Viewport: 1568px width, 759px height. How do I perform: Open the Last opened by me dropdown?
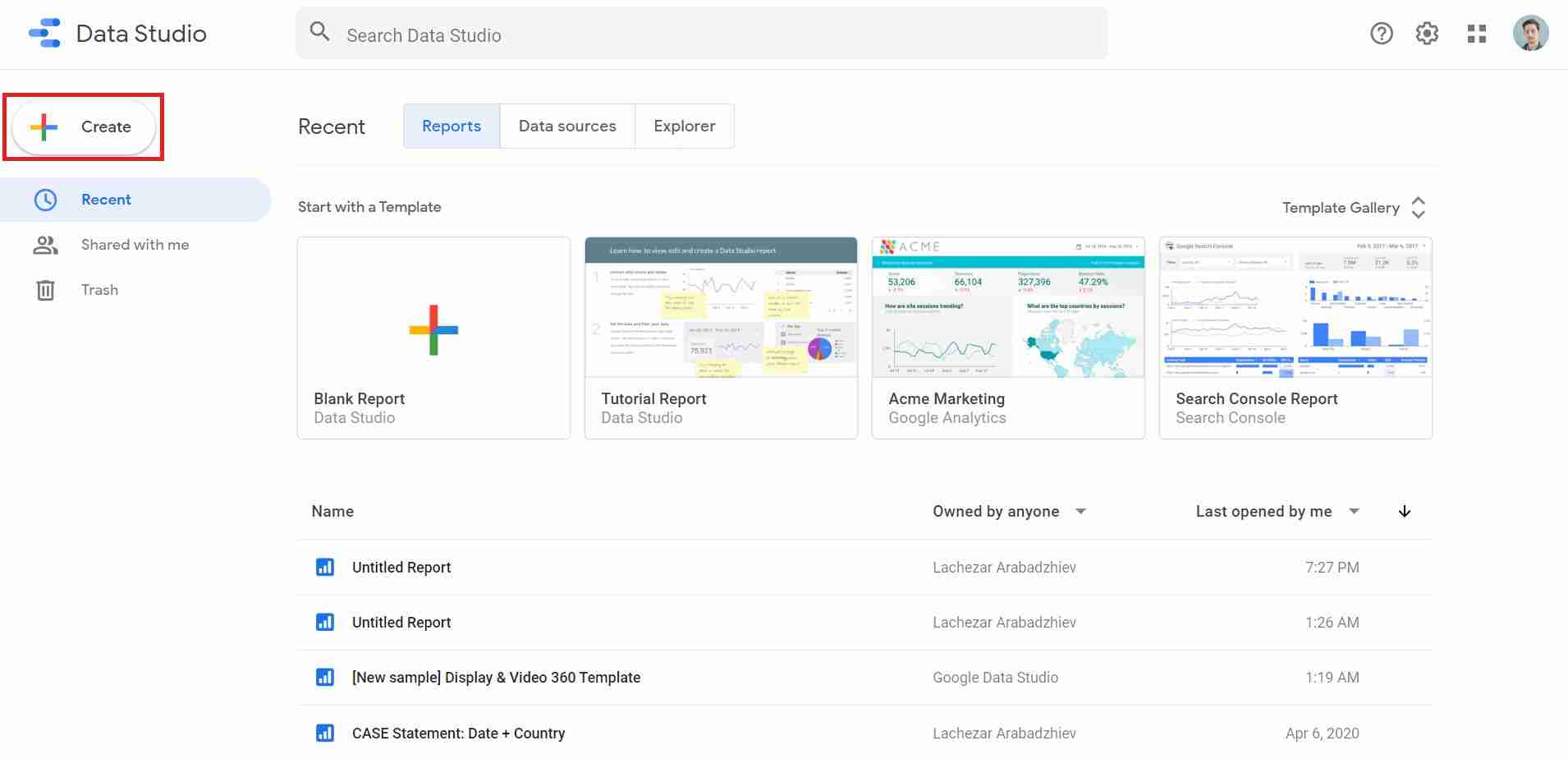click(x=1277, y=512)
